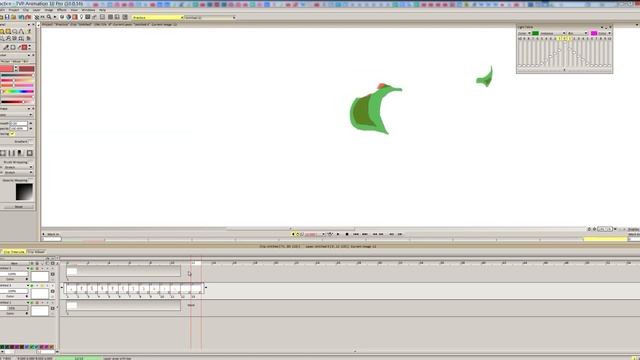This screenshot has height=360, width=640.
Task: Toggle visibility of the middle timeline layer
Action: (32, 286)
